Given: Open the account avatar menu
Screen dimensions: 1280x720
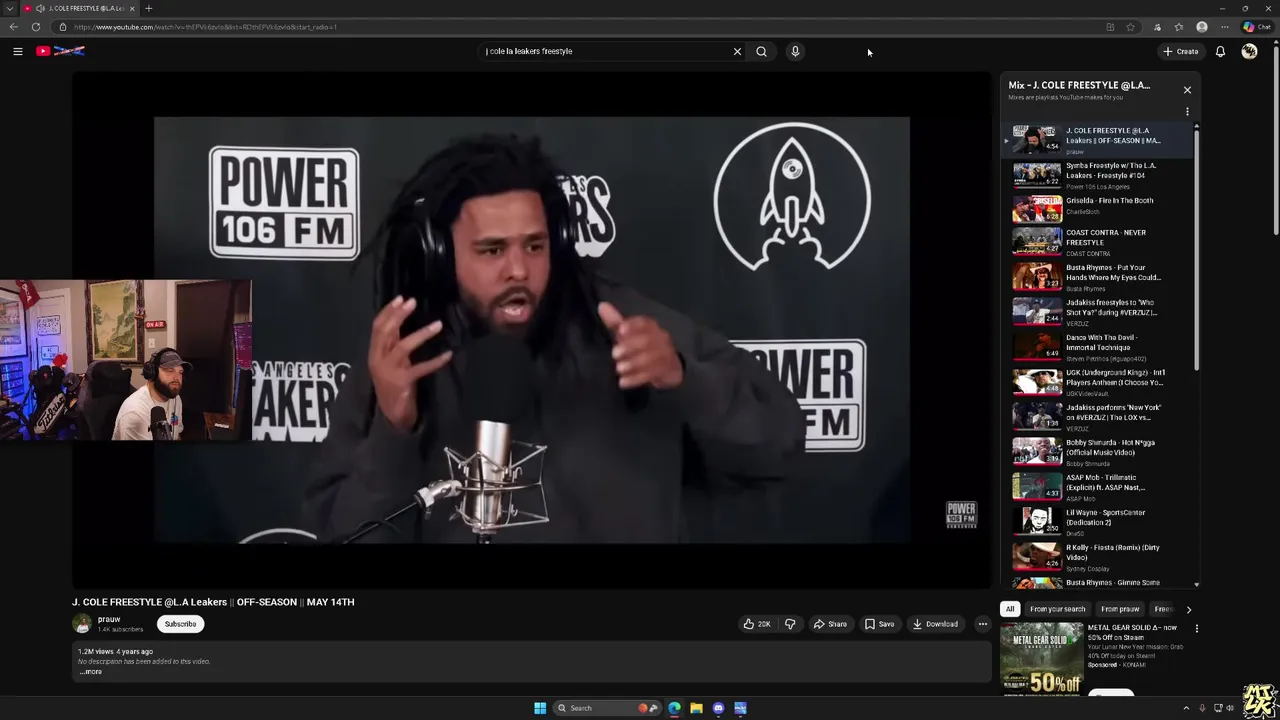Looking at the screenshot, I should coord(1249,51).
